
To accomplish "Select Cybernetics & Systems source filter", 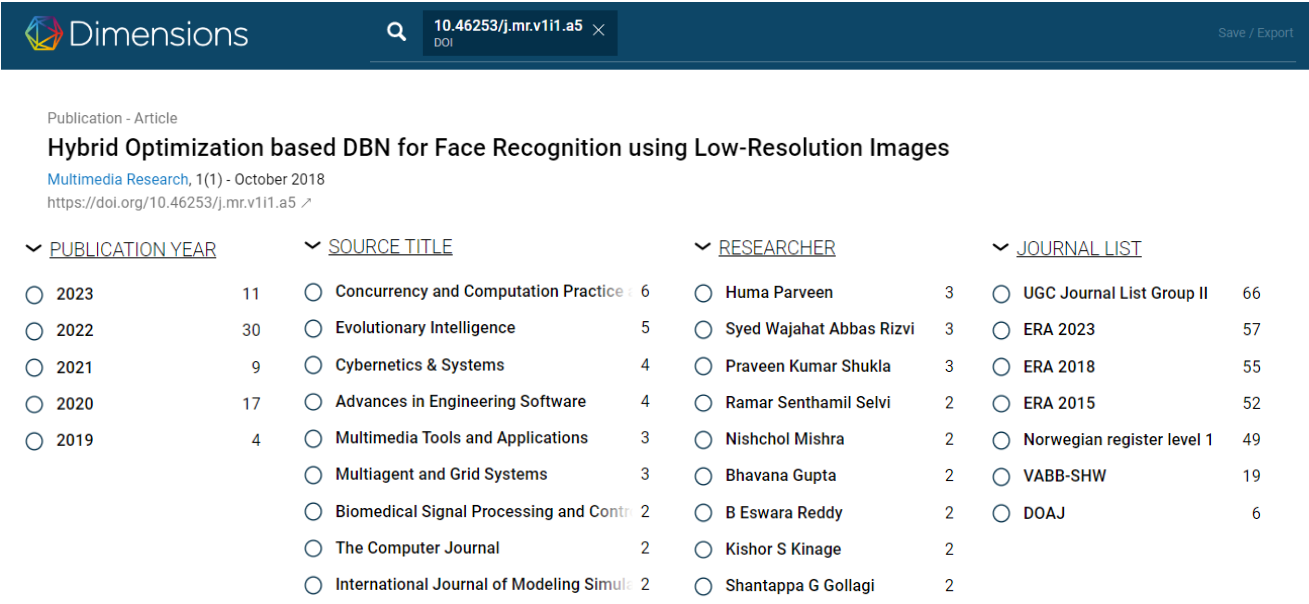I will coord(314,365).
